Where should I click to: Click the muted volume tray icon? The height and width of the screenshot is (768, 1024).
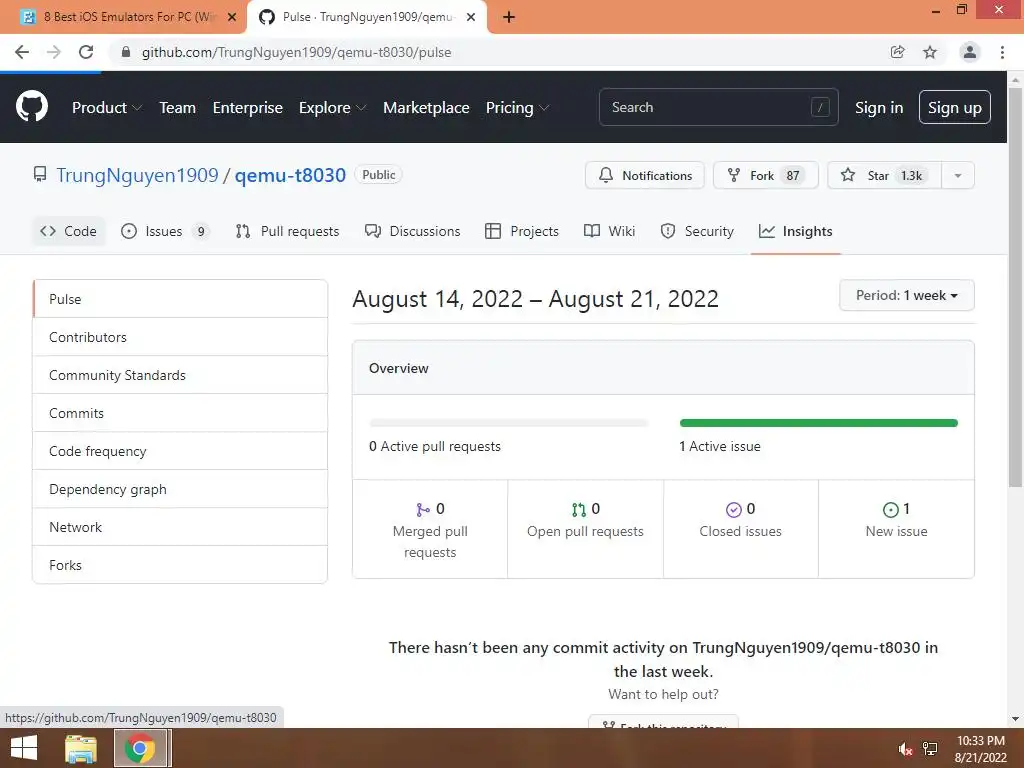click(x=904, y=749)
